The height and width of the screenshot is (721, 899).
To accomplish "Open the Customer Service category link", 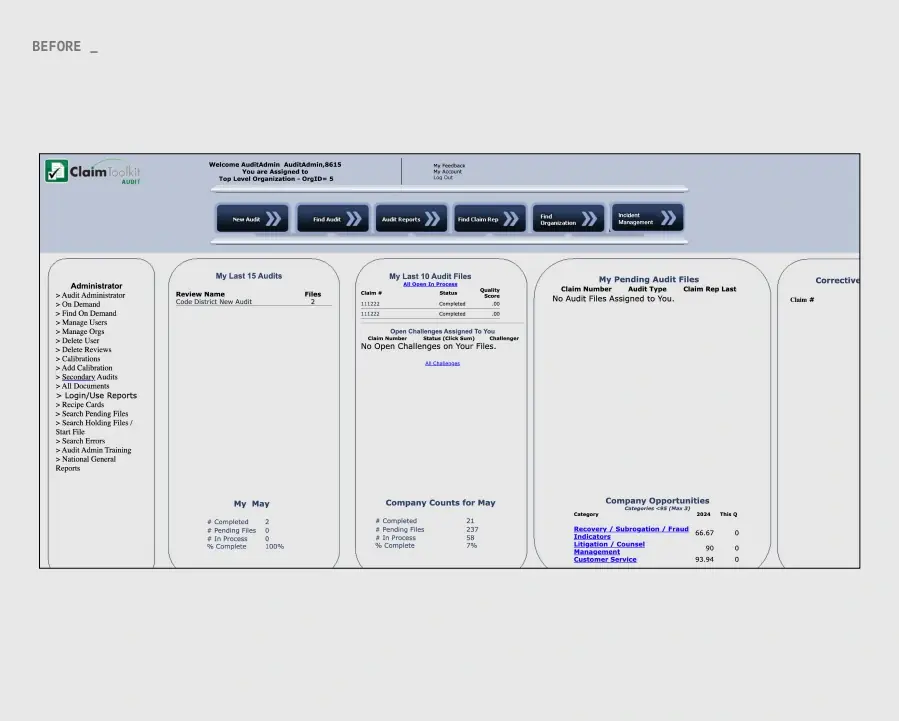I will [605, 559].
